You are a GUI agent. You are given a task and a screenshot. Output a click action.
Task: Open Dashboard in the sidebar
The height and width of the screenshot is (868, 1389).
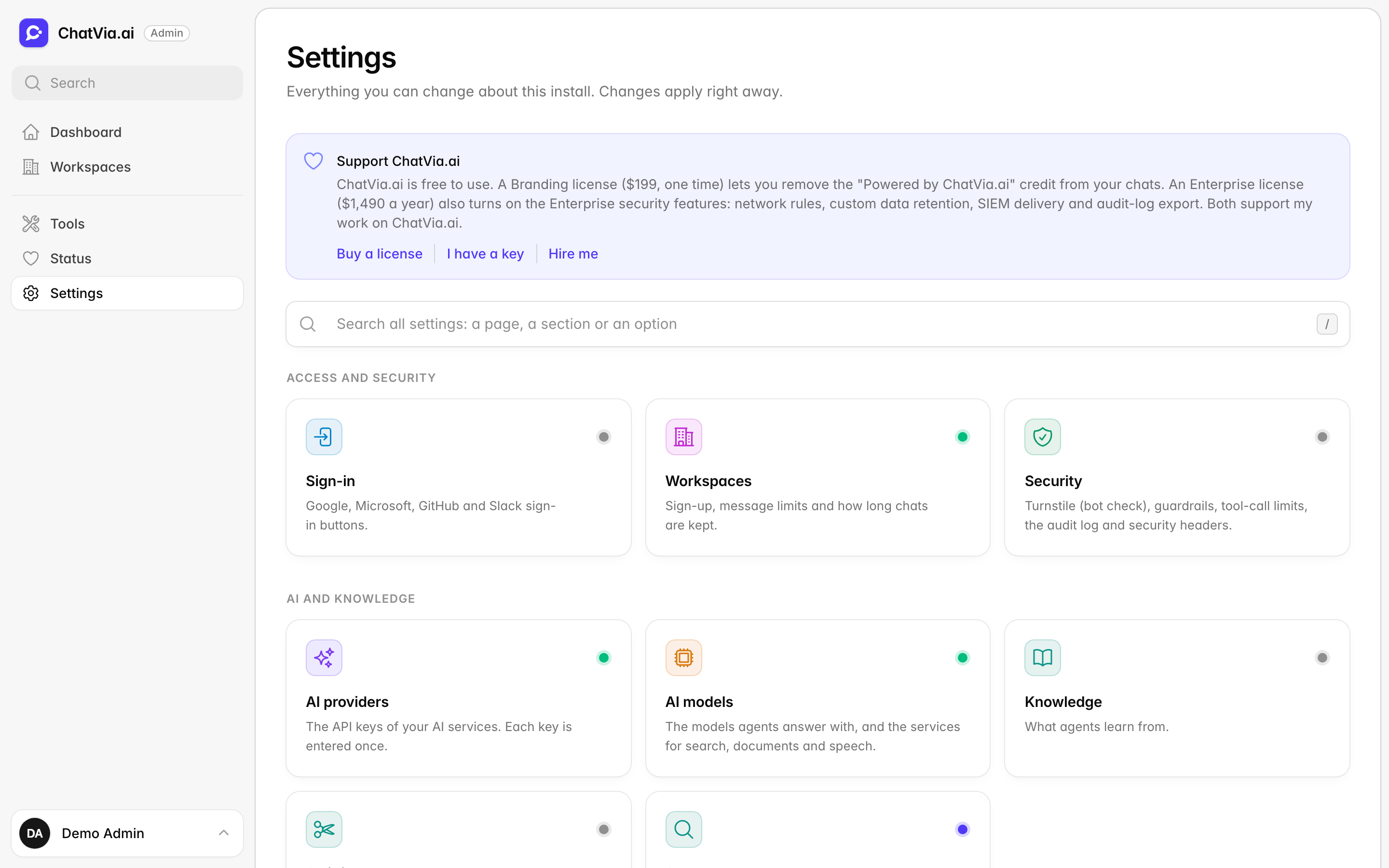pyautogui.click(x=127, y=132)
